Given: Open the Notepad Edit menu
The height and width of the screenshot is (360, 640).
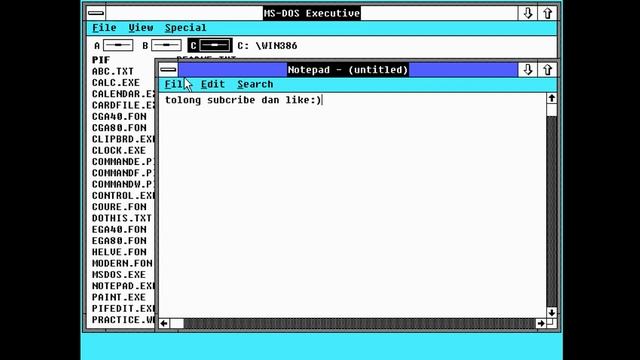Looking at the screenshot, I should point(213,84).
